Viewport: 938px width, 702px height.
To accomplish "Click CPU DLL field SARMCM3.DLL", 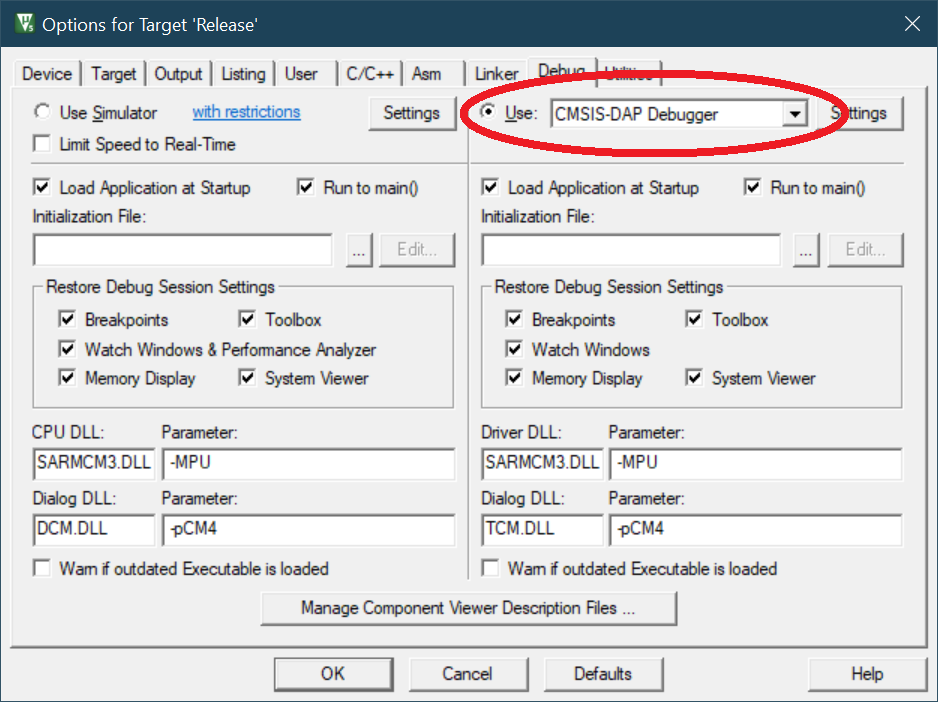I will coord(94,464).
